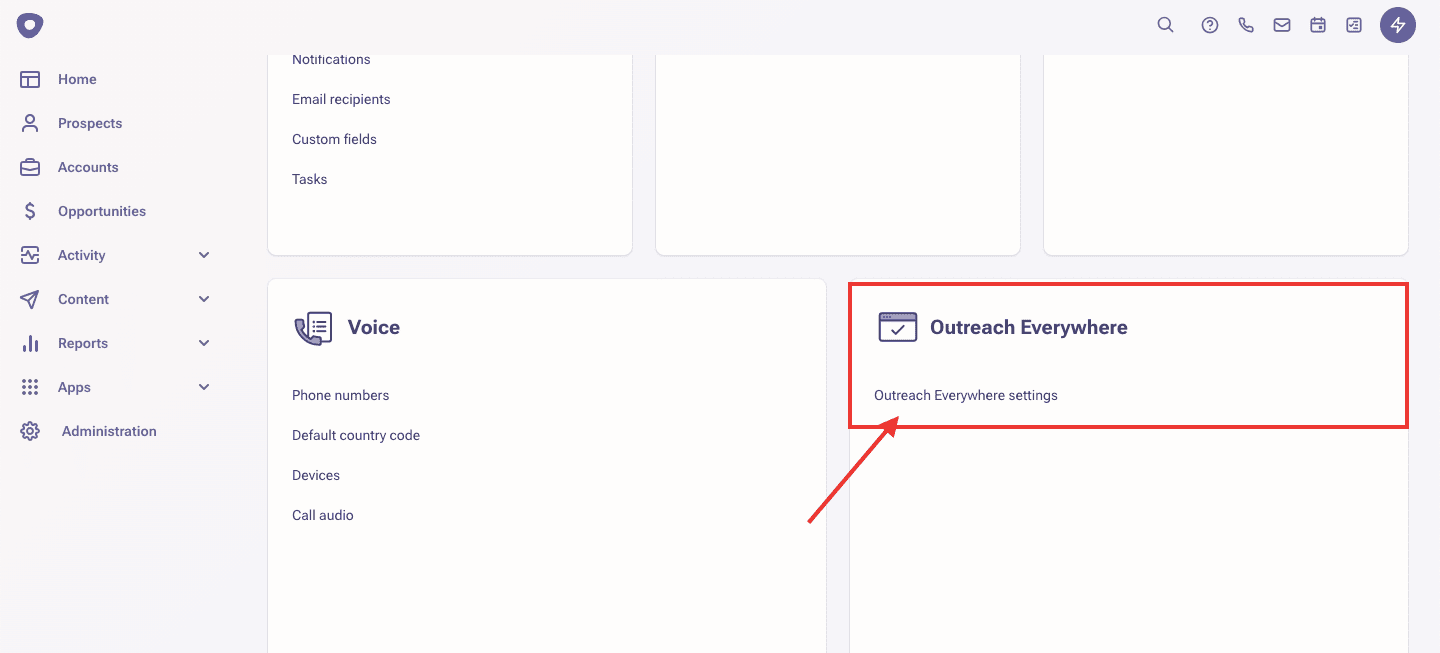Click the phone dialer icon in top bar
The height and width of the screenshot is (653, 1440).
pyautogui.click(x=1246, y=26)
